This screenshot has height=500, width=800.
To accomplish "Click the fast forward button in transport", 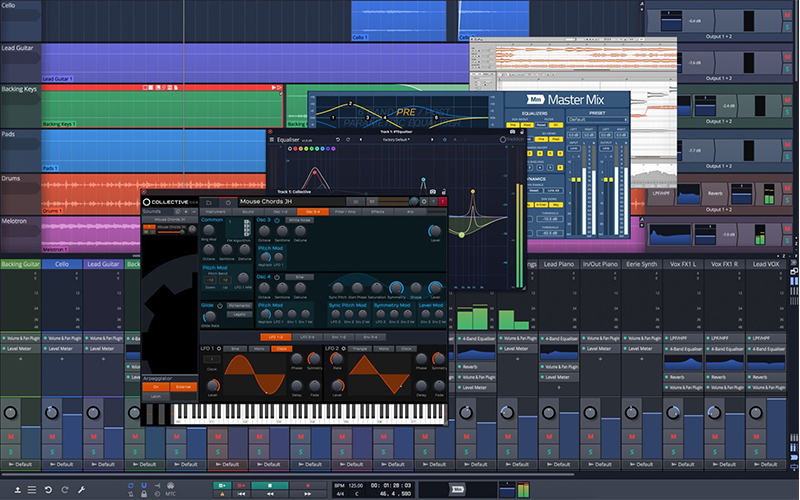I will 308,494.
